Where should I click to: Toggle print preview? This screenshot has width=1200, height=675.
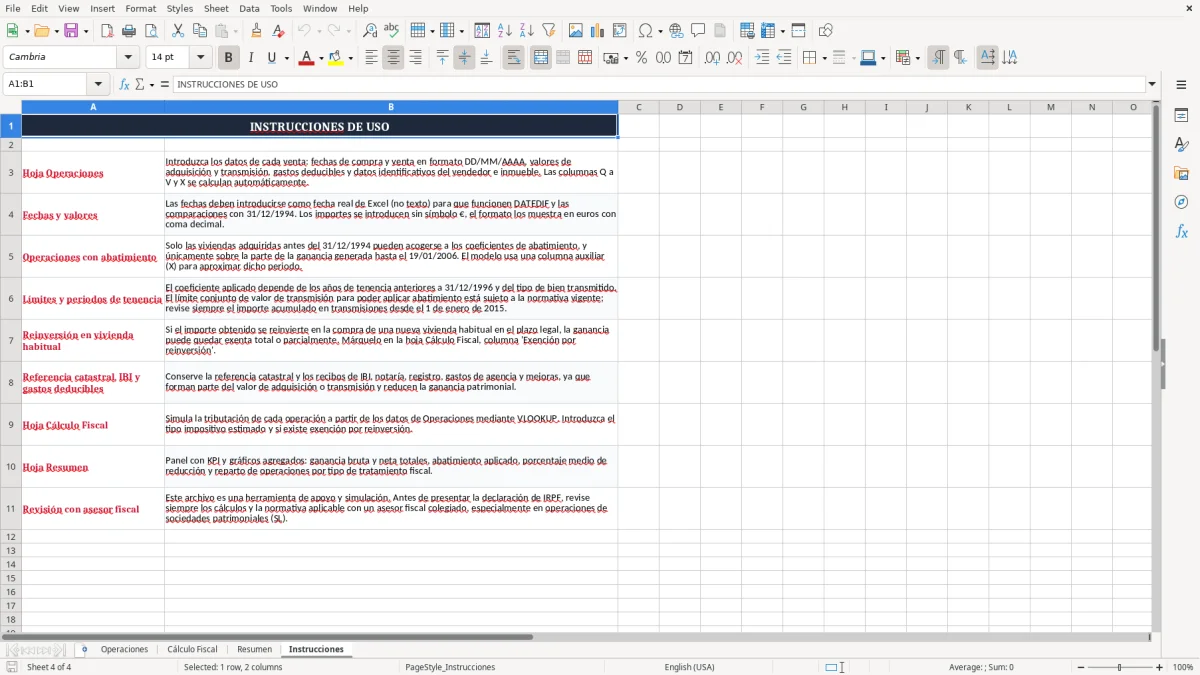point(151,31)
